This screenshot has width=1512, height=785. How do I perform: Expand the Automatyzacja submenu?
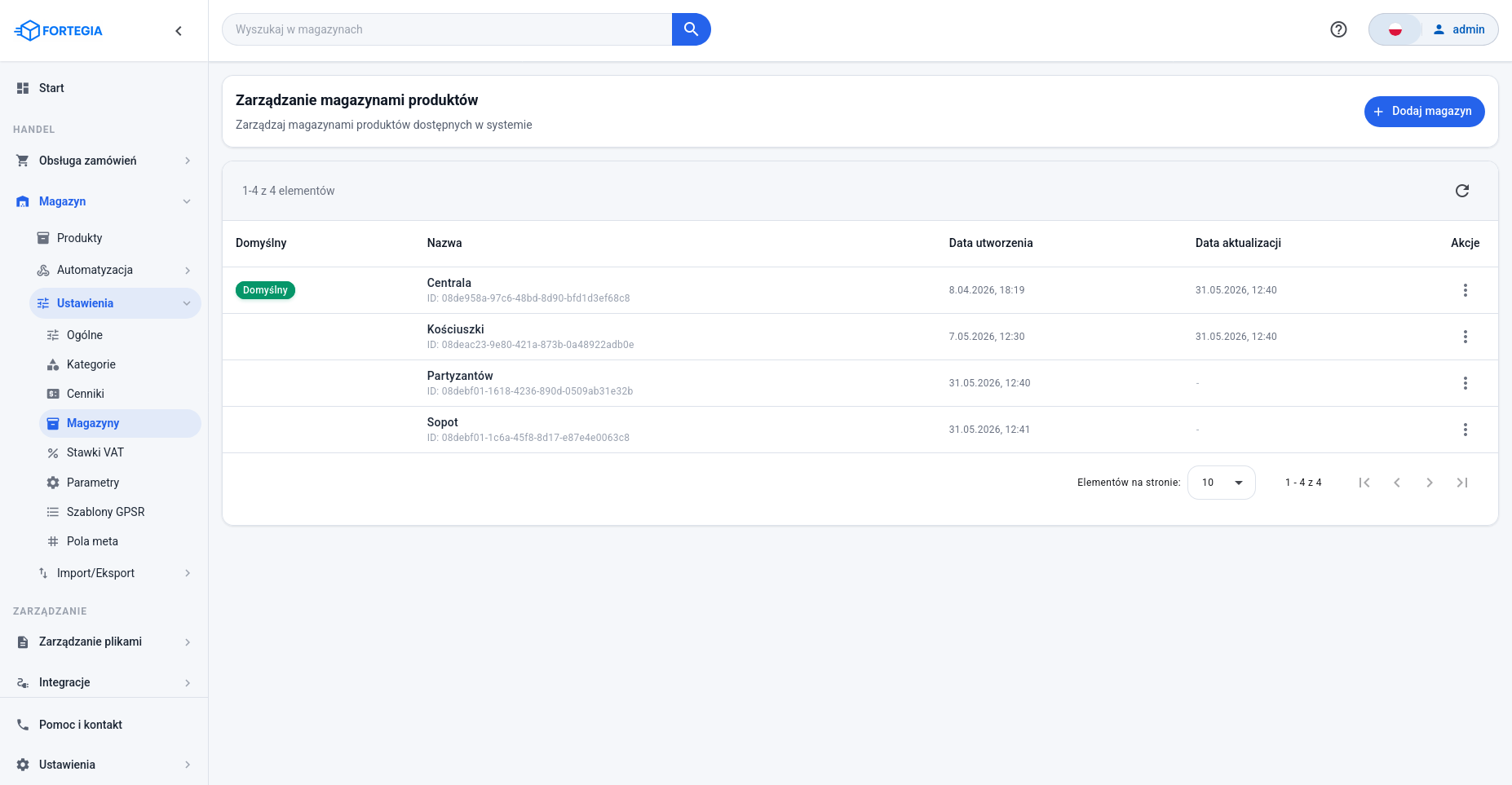tap(114, 270)
